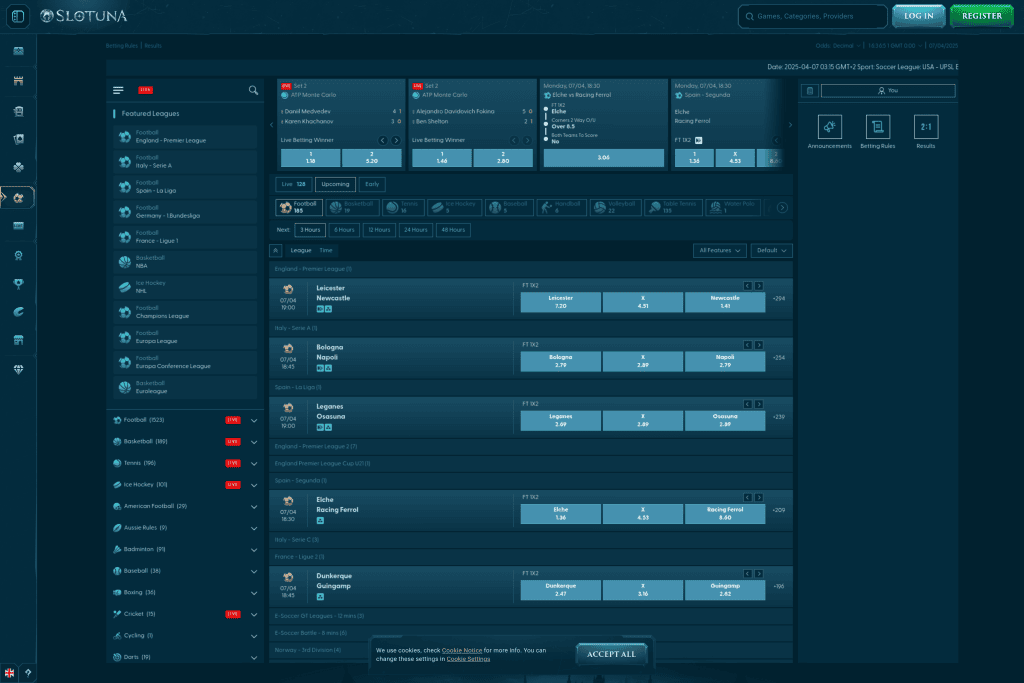Open the hamburger menu above Featured Leagues

[x=118, y=90]
